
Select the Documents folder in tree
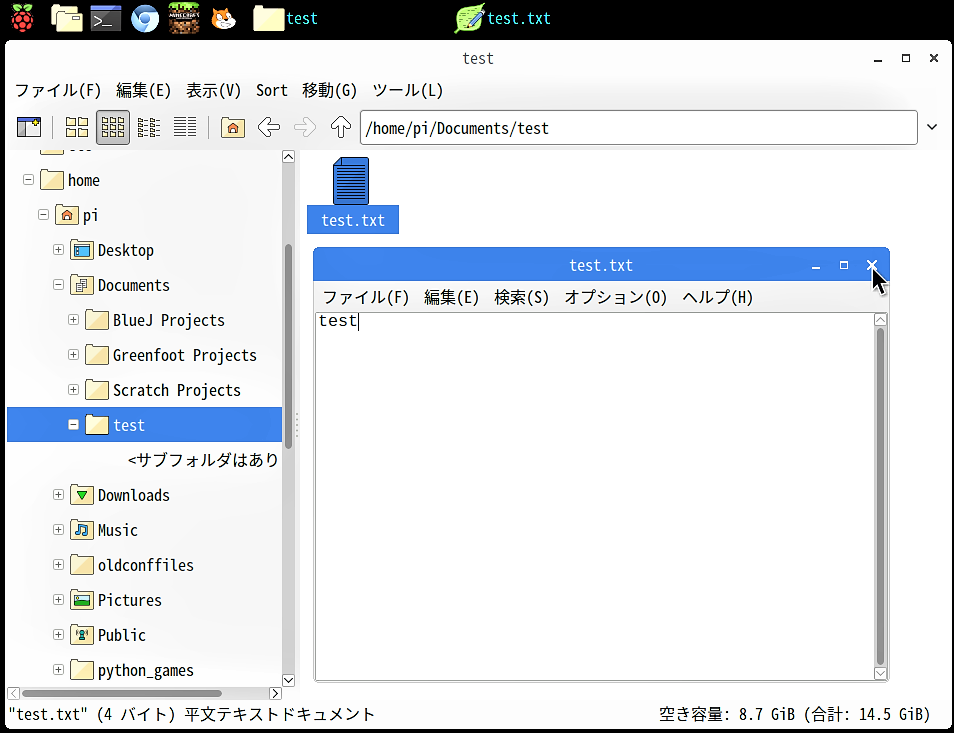120,285
